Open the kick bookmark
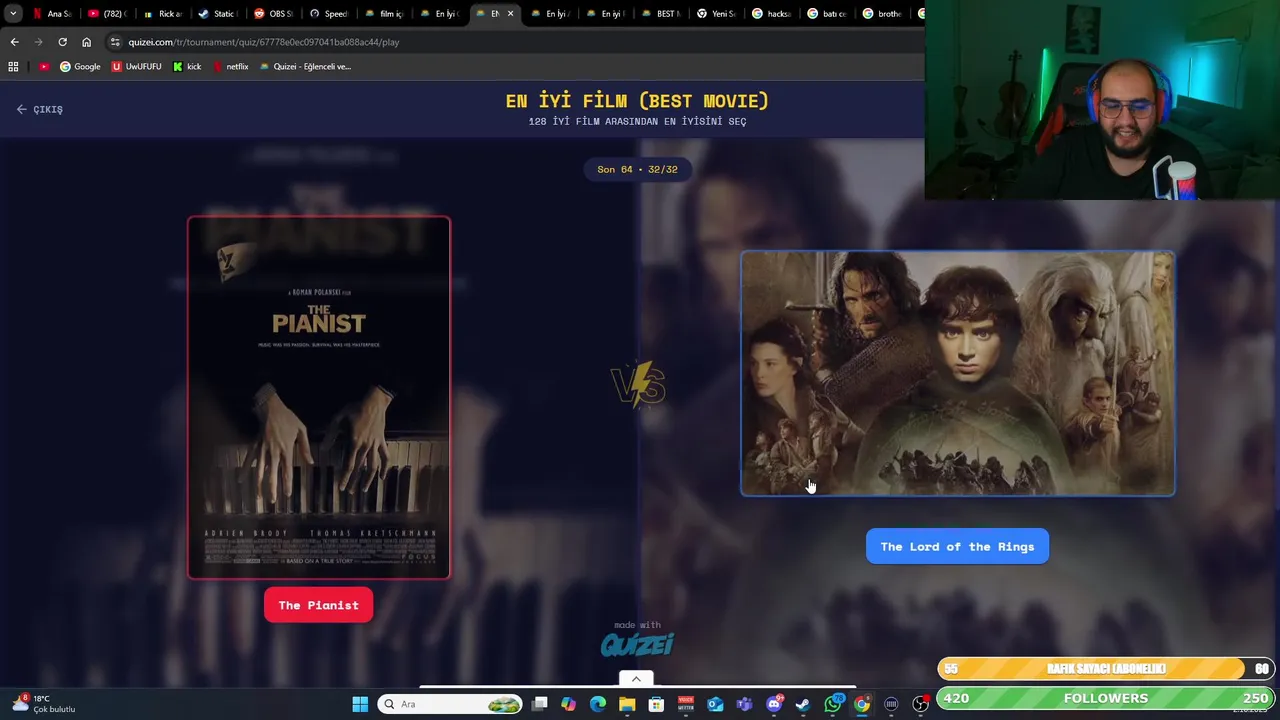 pos(187,67)
